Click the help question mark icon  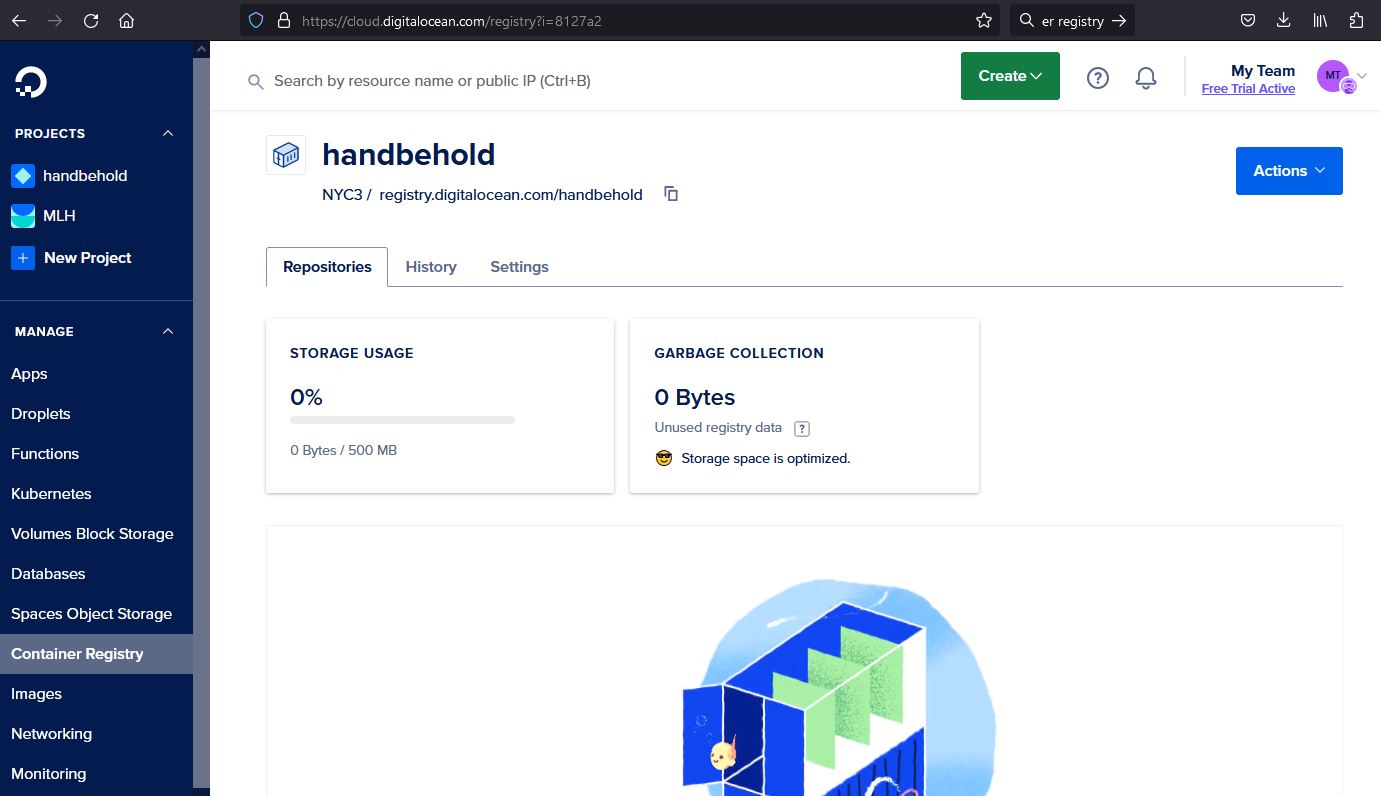[1098, 78]
